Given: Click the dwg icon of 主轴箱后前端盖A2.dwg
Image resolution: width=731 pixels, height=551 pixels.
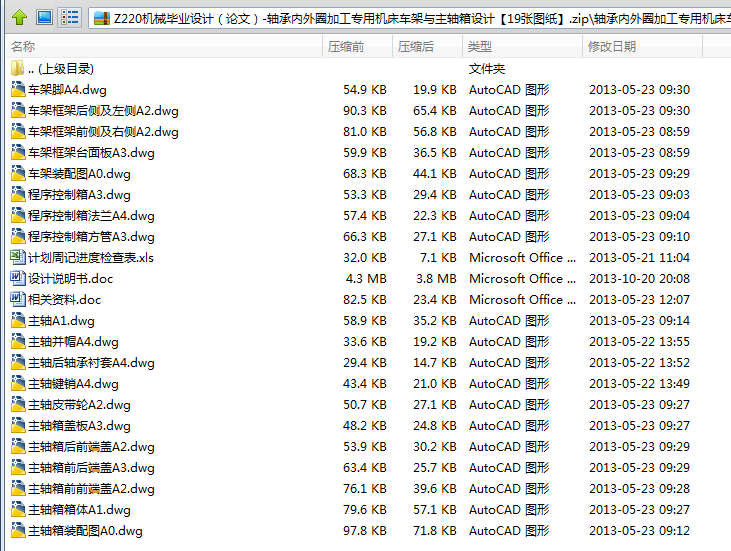Looking at the screenshot, I should pos(18,446).
